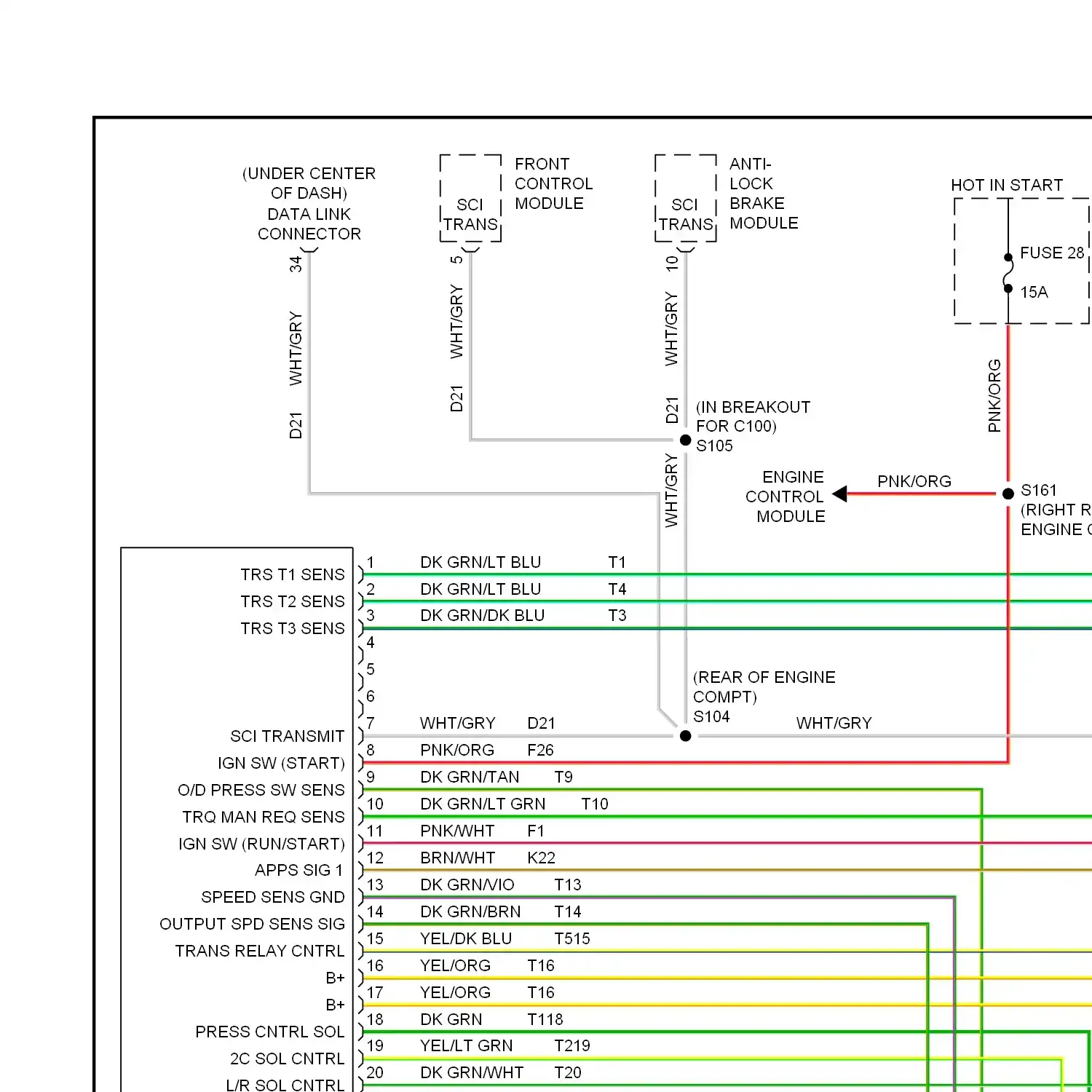Select the IGN SW (RUN/START) label
The height and width of the screenshot is (1092, 1092).
[261, 844]
